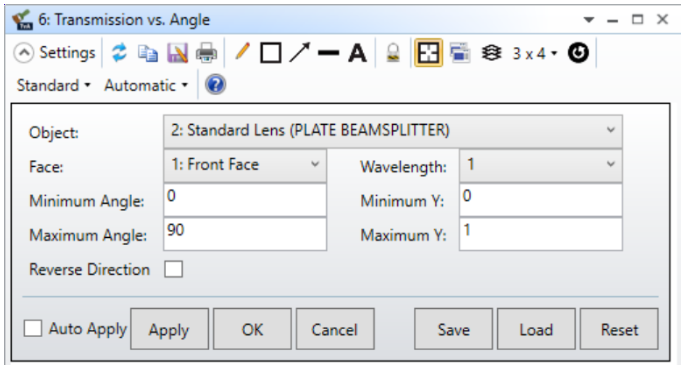The width and height of the screenshot is (683, 370).
Task: Open the blue help question icon
Action: (215, 85)
